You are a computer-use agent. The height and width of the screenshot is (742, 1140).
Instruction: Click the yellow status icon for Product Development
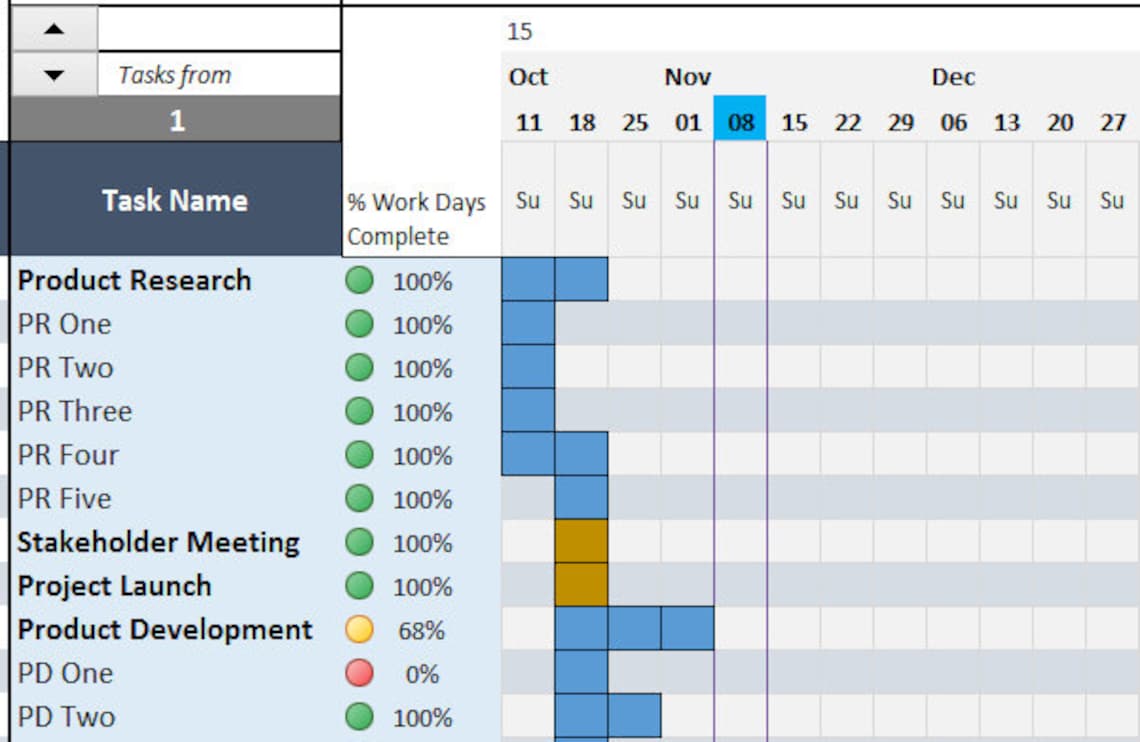pyautogui.click(x=359, y=629)
